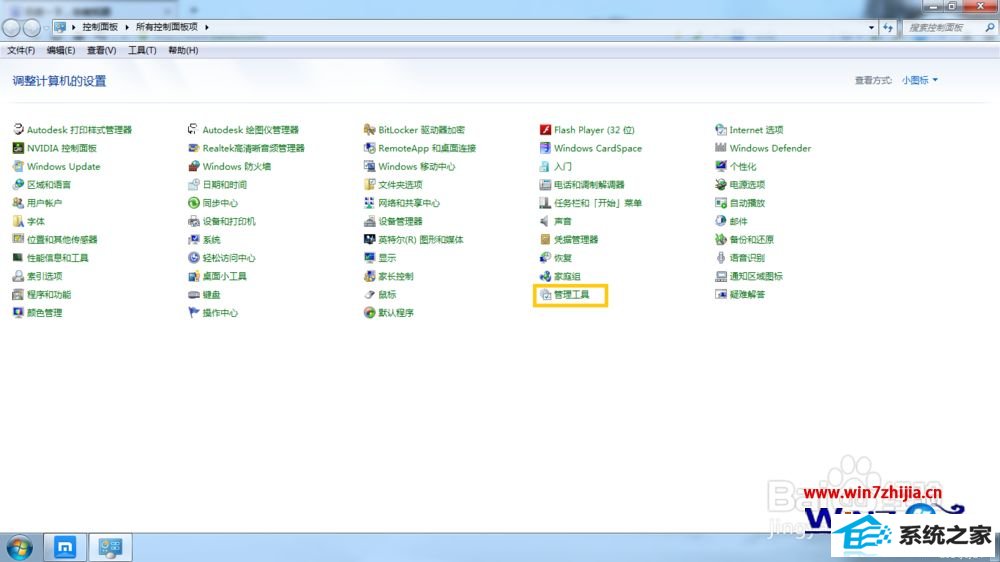1000x562 pixels.
Task: Open the Internet 选项 icon
Action: coord(721,129)
